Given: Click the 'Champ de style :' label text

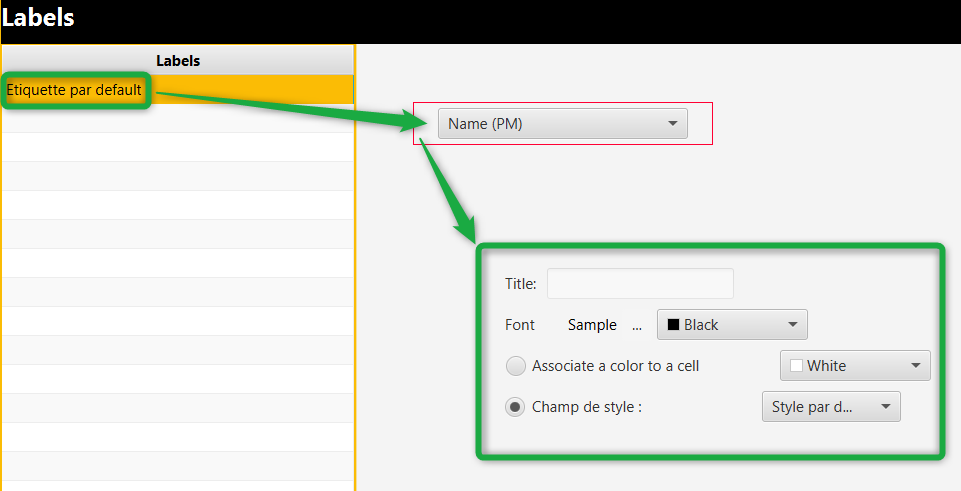Looking at the screenshot, I should [587, 407].
